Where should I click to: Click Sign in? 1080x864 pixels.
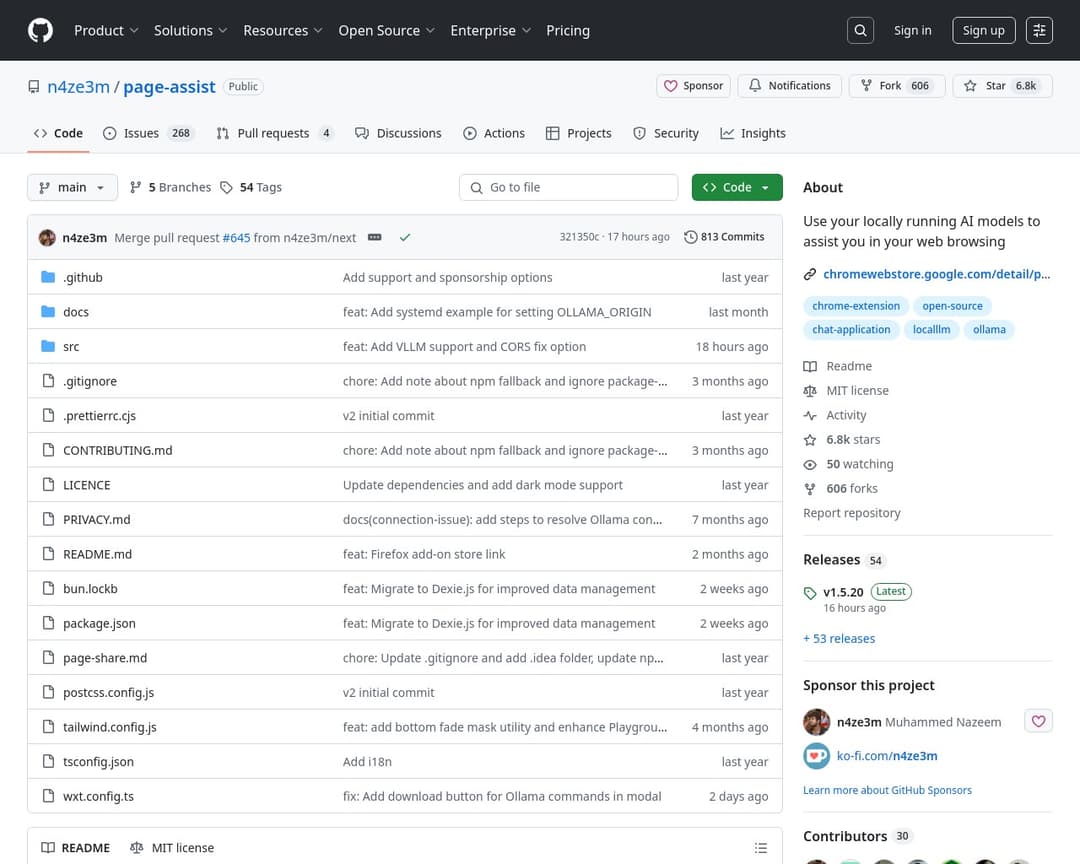click(912, 30)
